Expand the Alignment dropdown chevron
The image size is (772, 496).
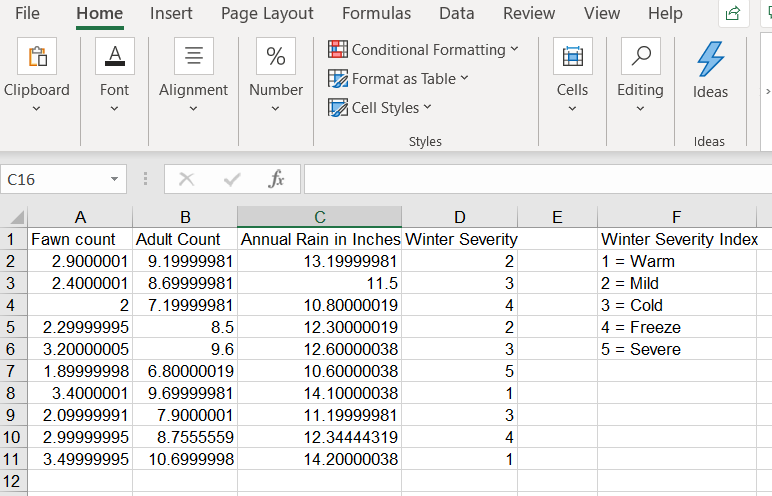193,108
